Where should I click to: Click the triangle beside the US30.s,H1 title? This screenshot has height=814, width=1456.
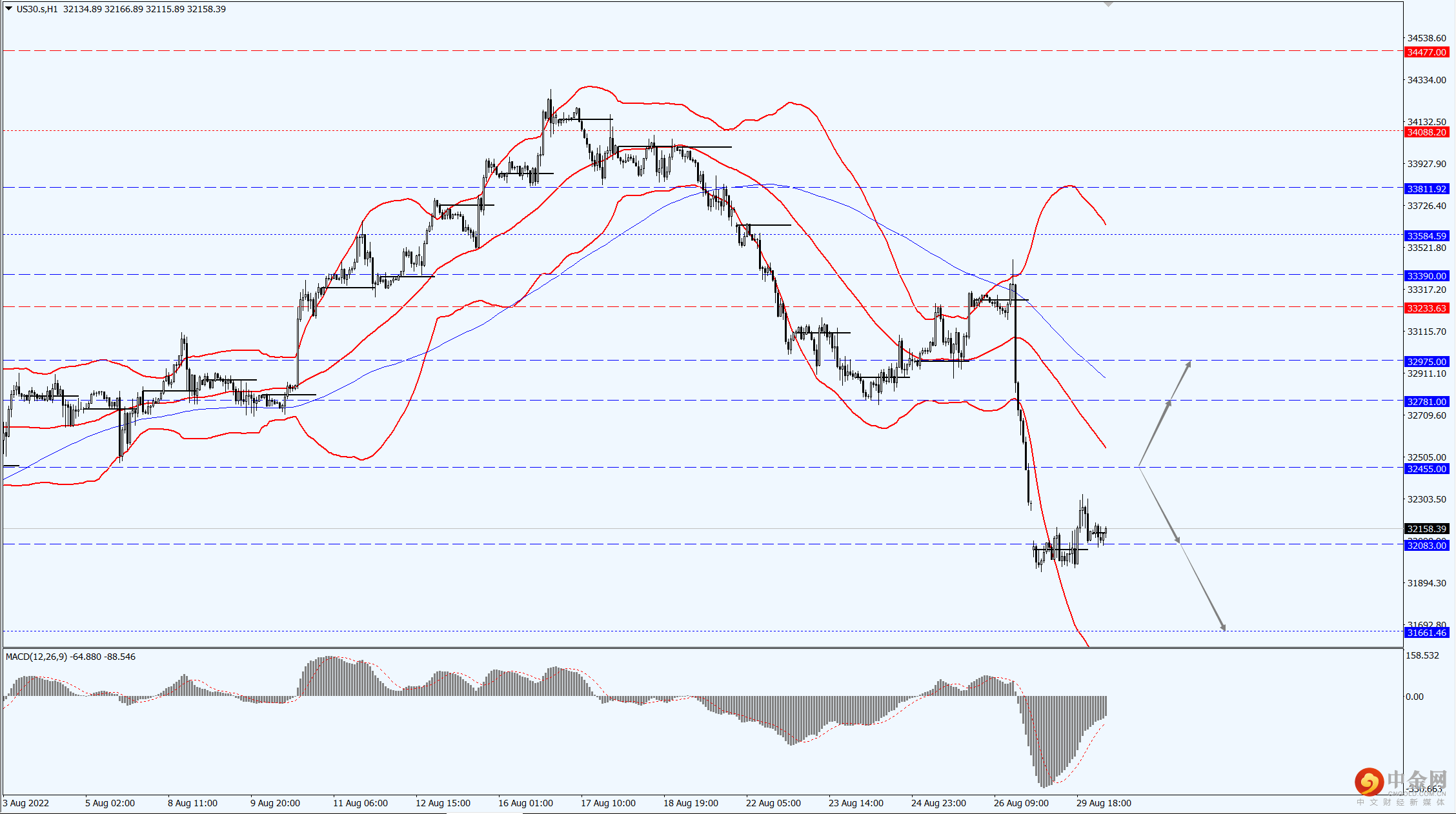tap(9, 8)
